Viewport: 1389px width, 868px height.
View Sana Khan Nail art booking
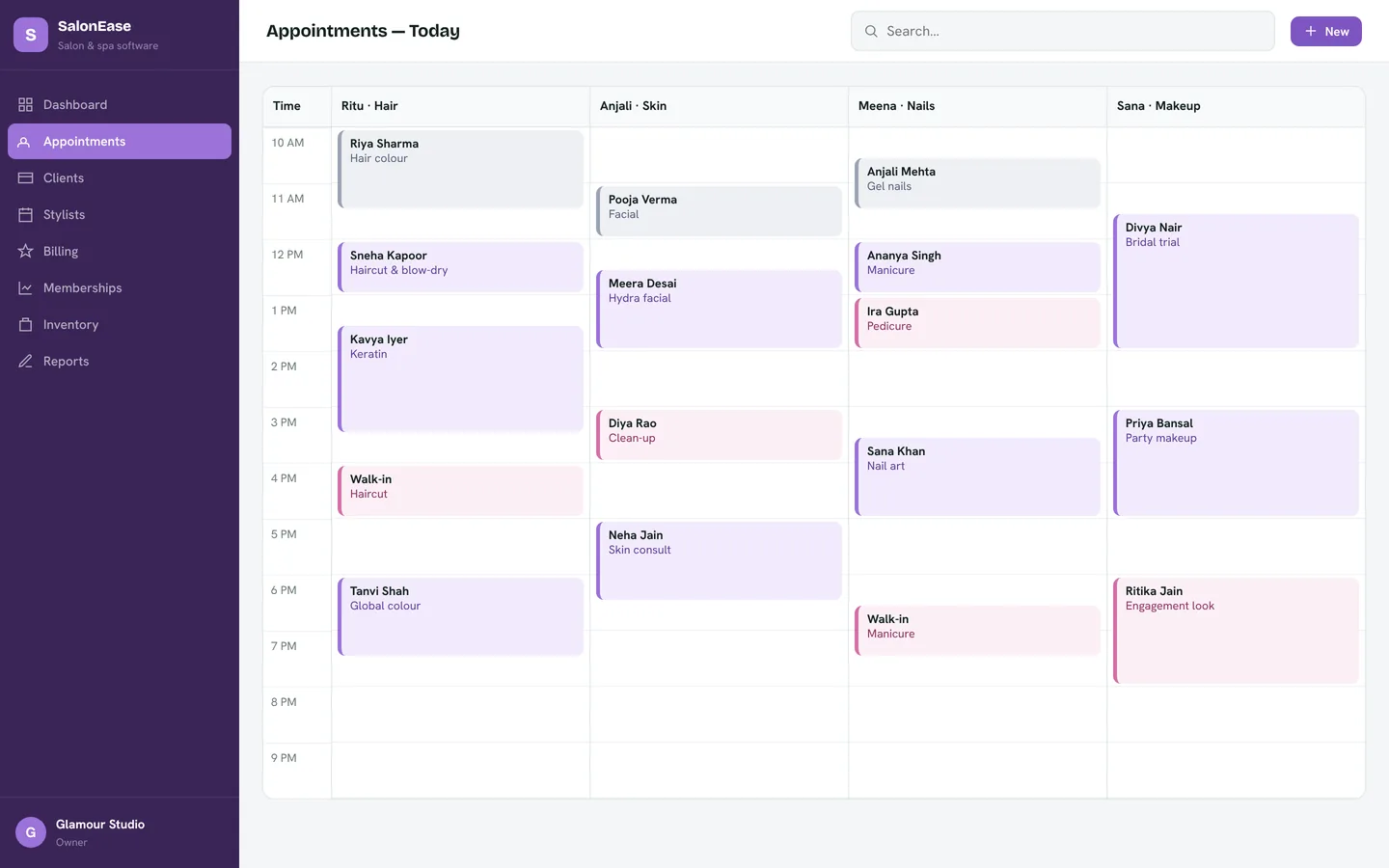[978, 477]
